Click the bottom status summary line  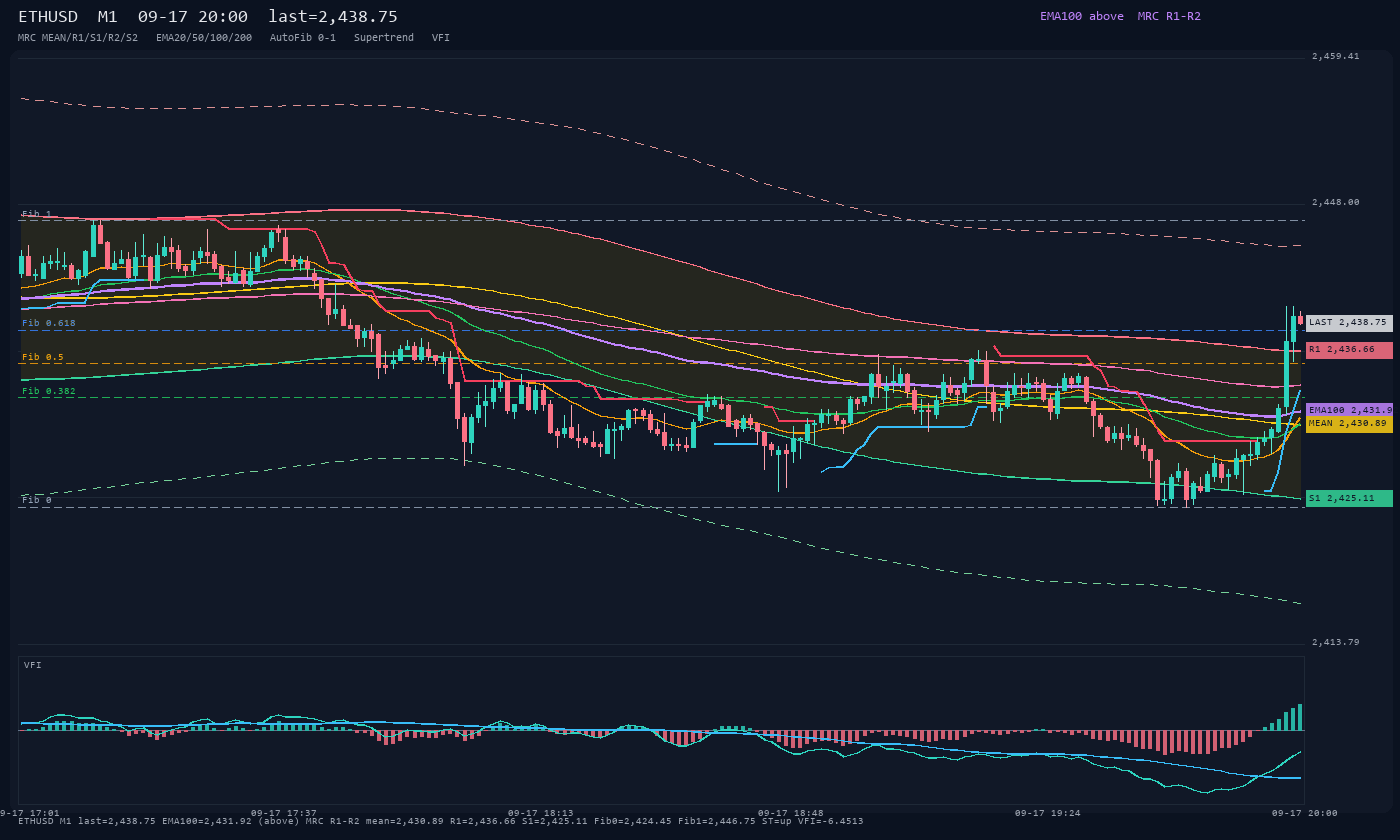(x=441, y=821)
